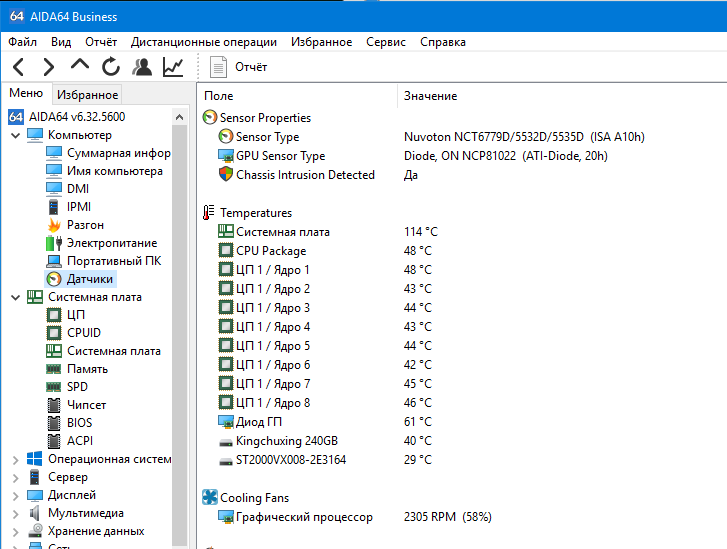Viewport: 727px width, 549px height.
Task: Collapse the Системная плата tree node
Action: tap(16, 297)
